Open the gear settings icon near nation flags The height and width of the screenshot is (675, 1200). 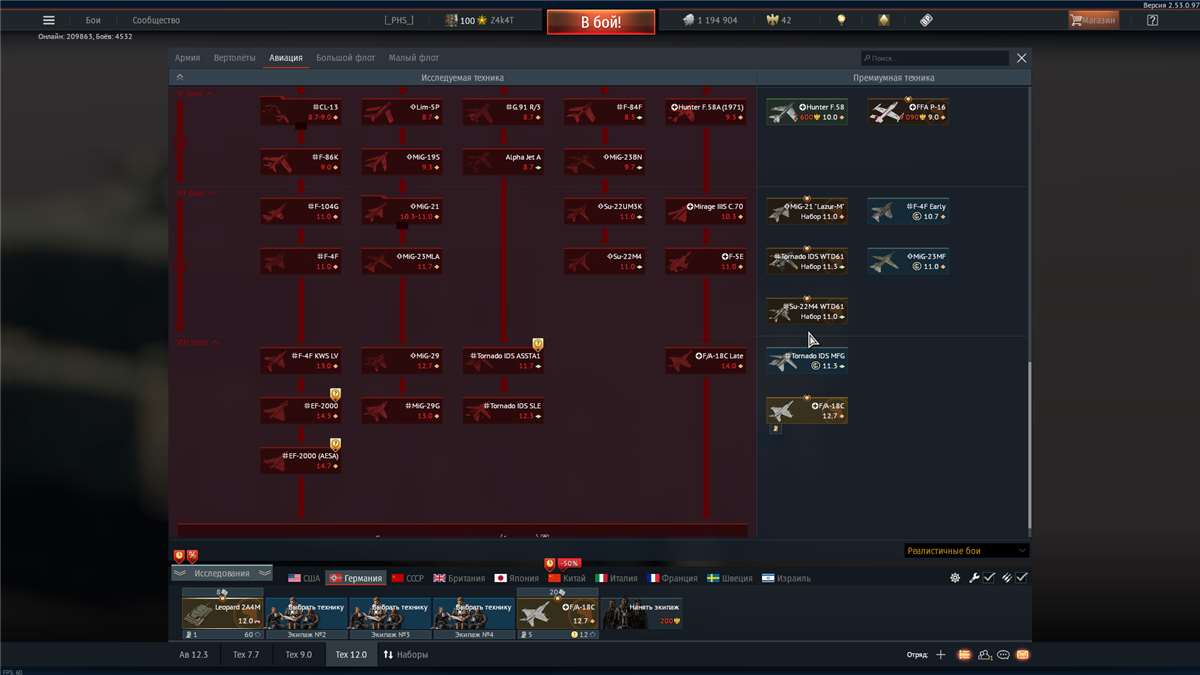point(955,578)
